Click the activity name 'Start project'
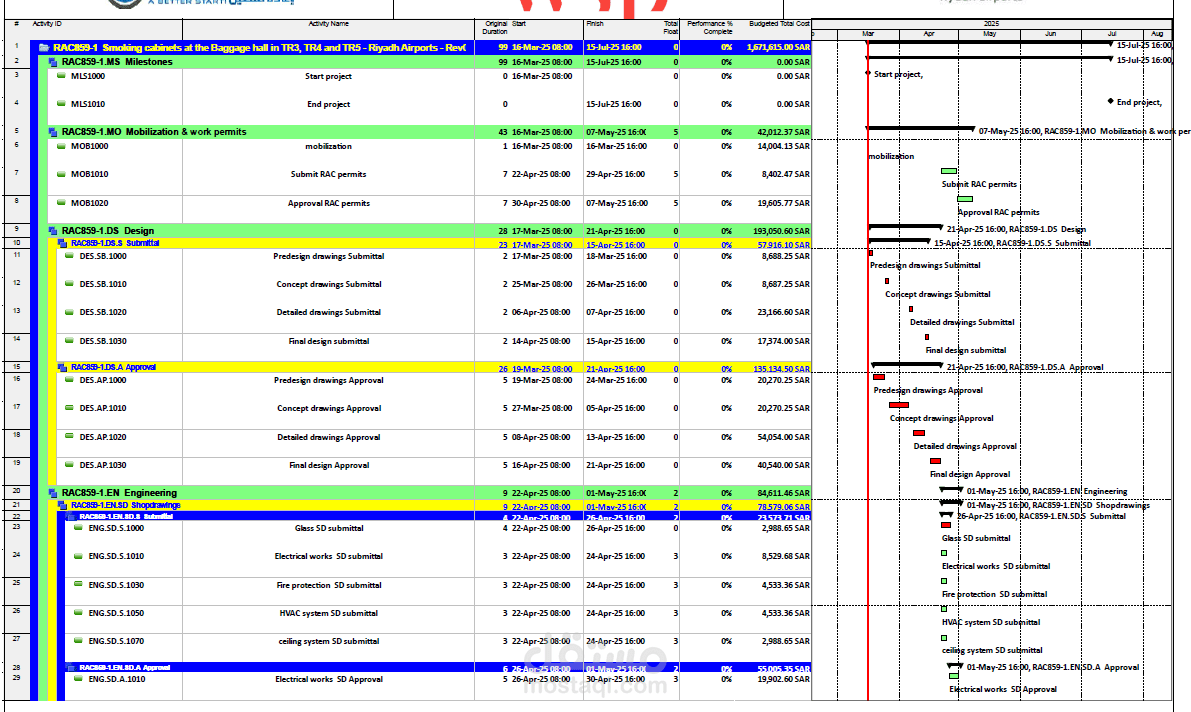Screen dimensions: 1191x712 coord(328,76)
